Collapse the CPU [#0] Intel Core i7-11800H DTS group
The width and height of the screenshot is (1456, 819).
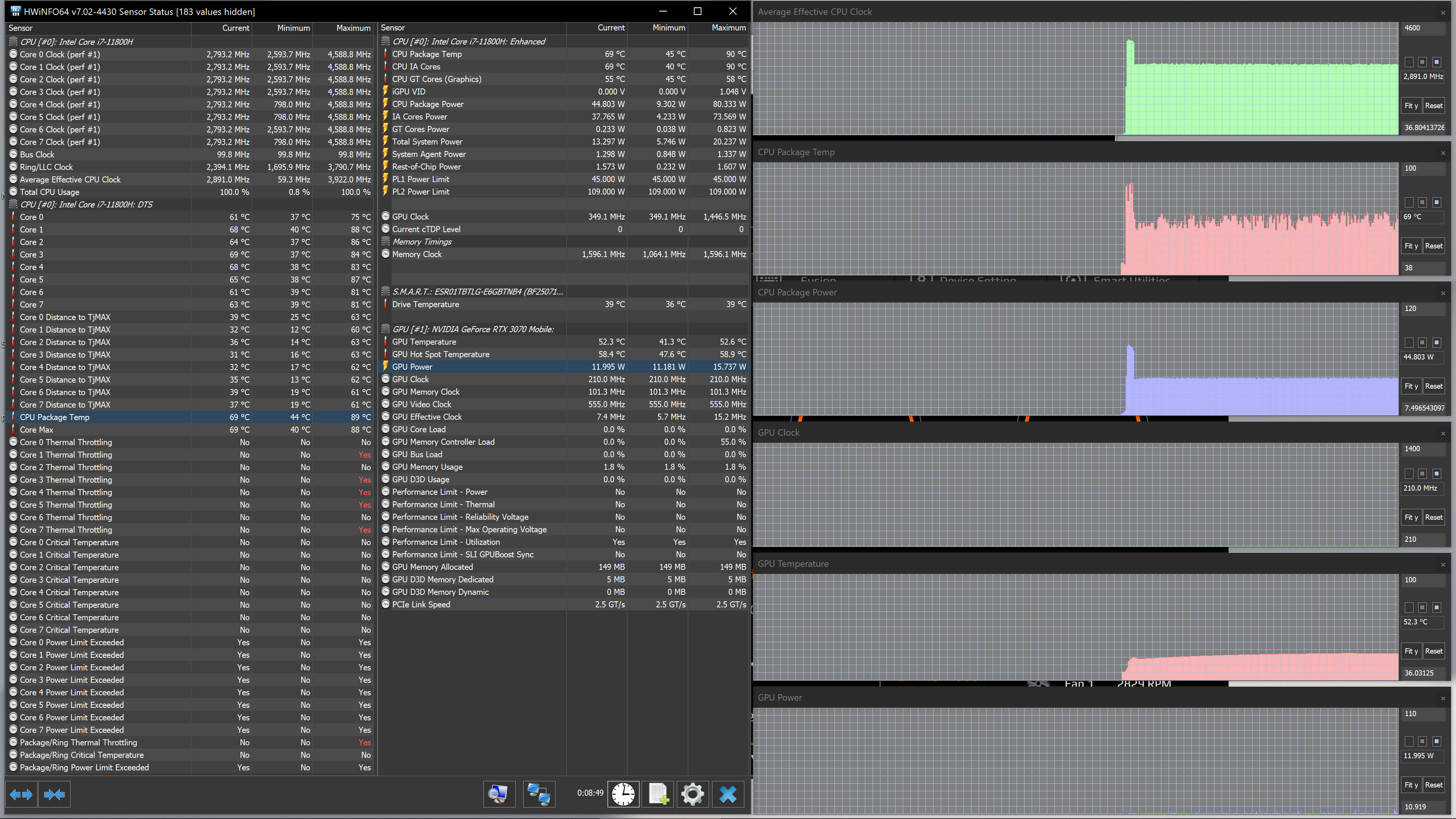pos(86,205)
